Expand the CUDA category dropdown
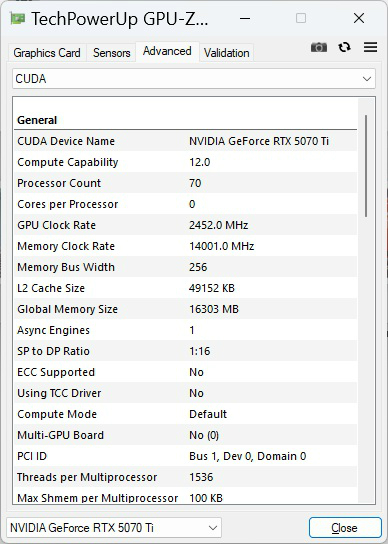The image size is (388, 544). [x=194, y=79]
